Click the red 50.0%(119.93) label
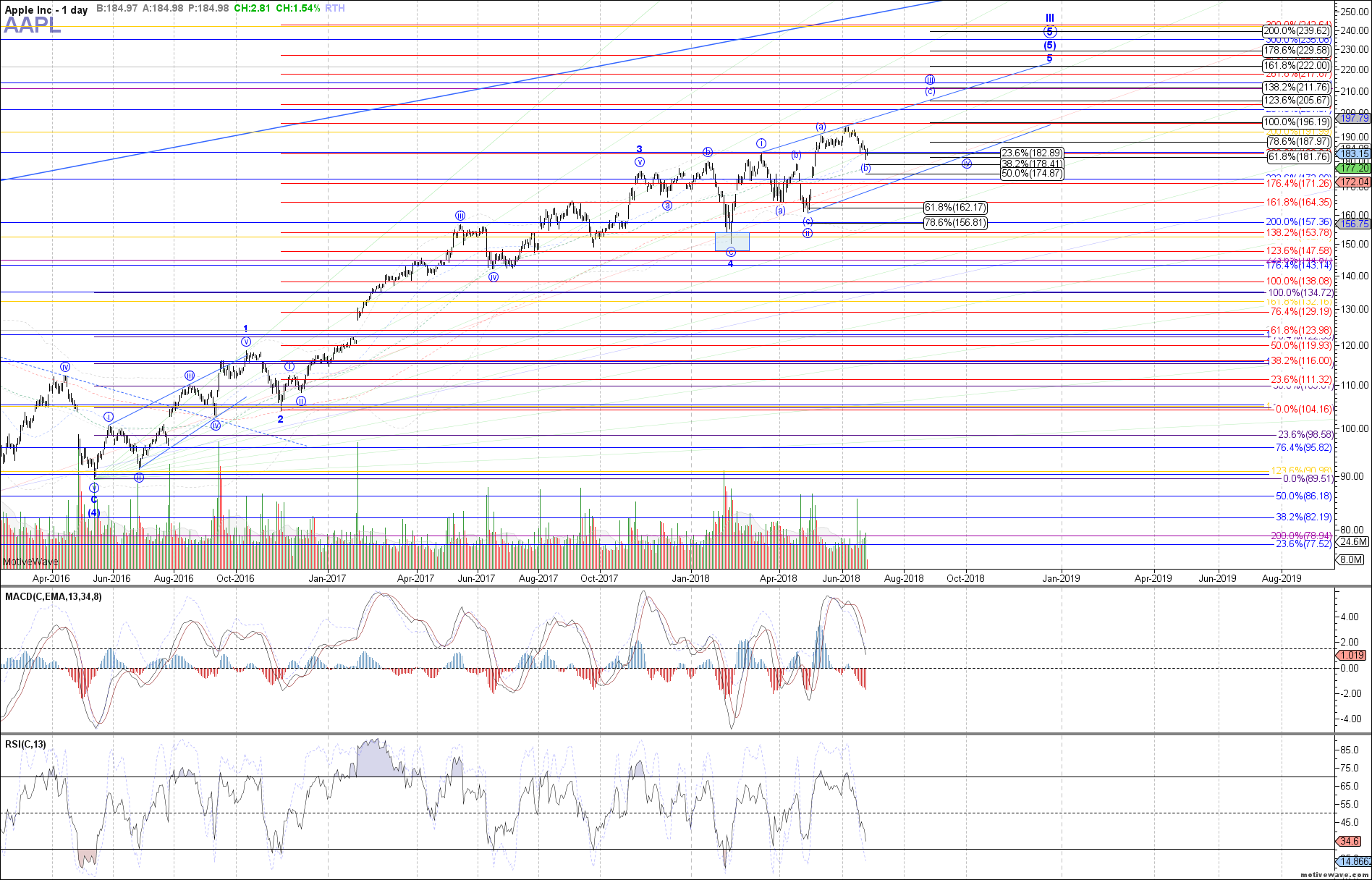The height and width of the screenshot is (880, 1372). click(x=1301, y=346)
